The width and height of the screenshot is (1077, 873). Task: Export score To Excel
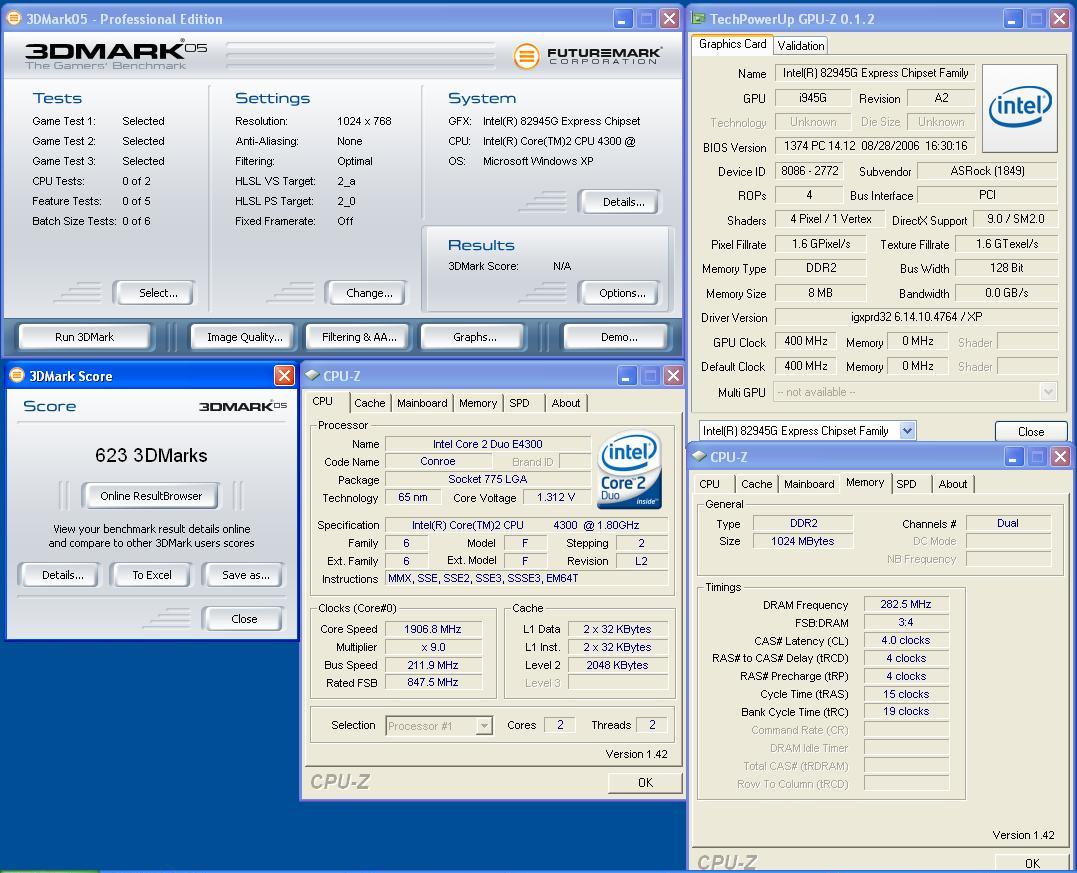(x=152, y=575)
